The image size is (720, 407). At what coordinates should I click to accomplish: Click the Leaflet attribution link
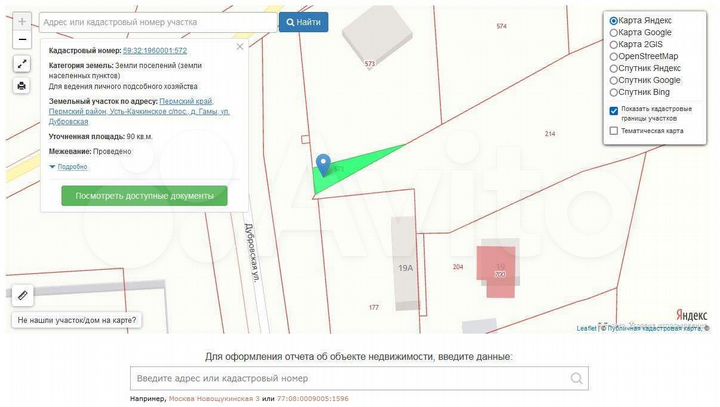click(586, 328)
